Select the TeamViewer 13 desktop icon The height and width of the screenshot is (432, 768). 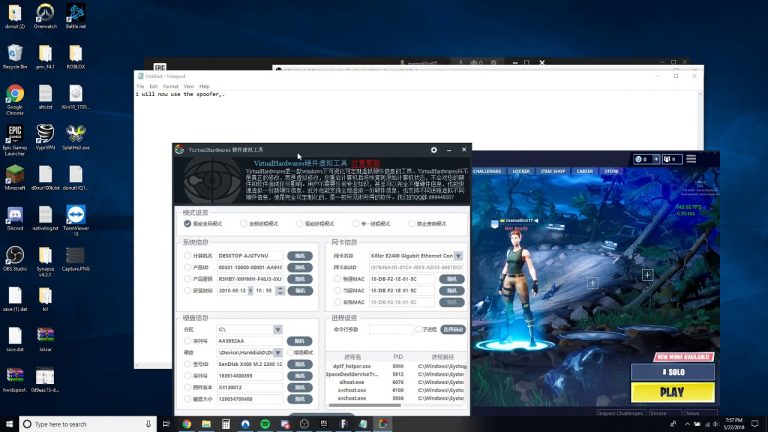(75, 221)
